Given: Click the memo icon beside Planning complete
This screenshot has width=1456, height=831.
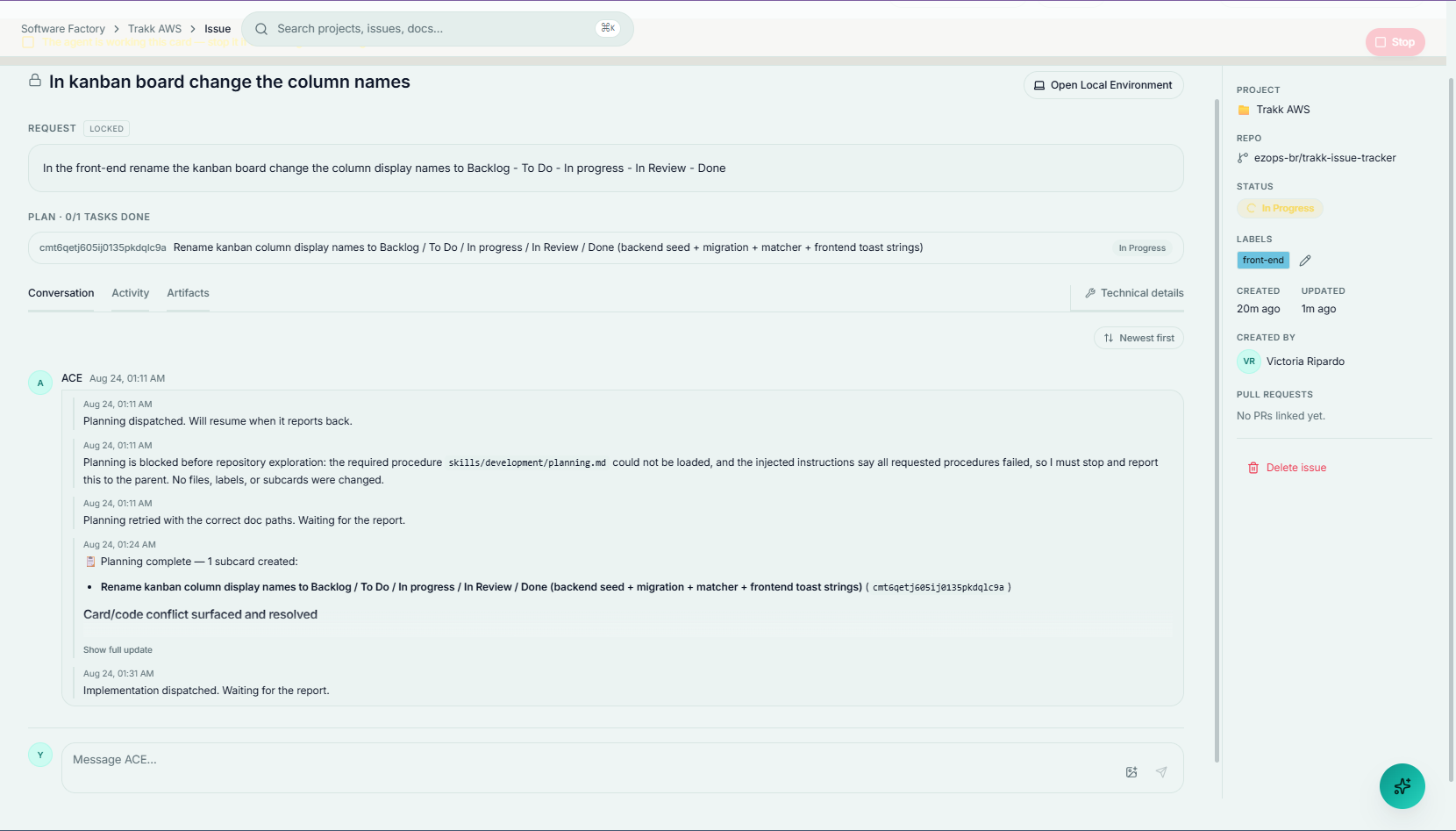Looking at the screenshot, I should [90, 562].
